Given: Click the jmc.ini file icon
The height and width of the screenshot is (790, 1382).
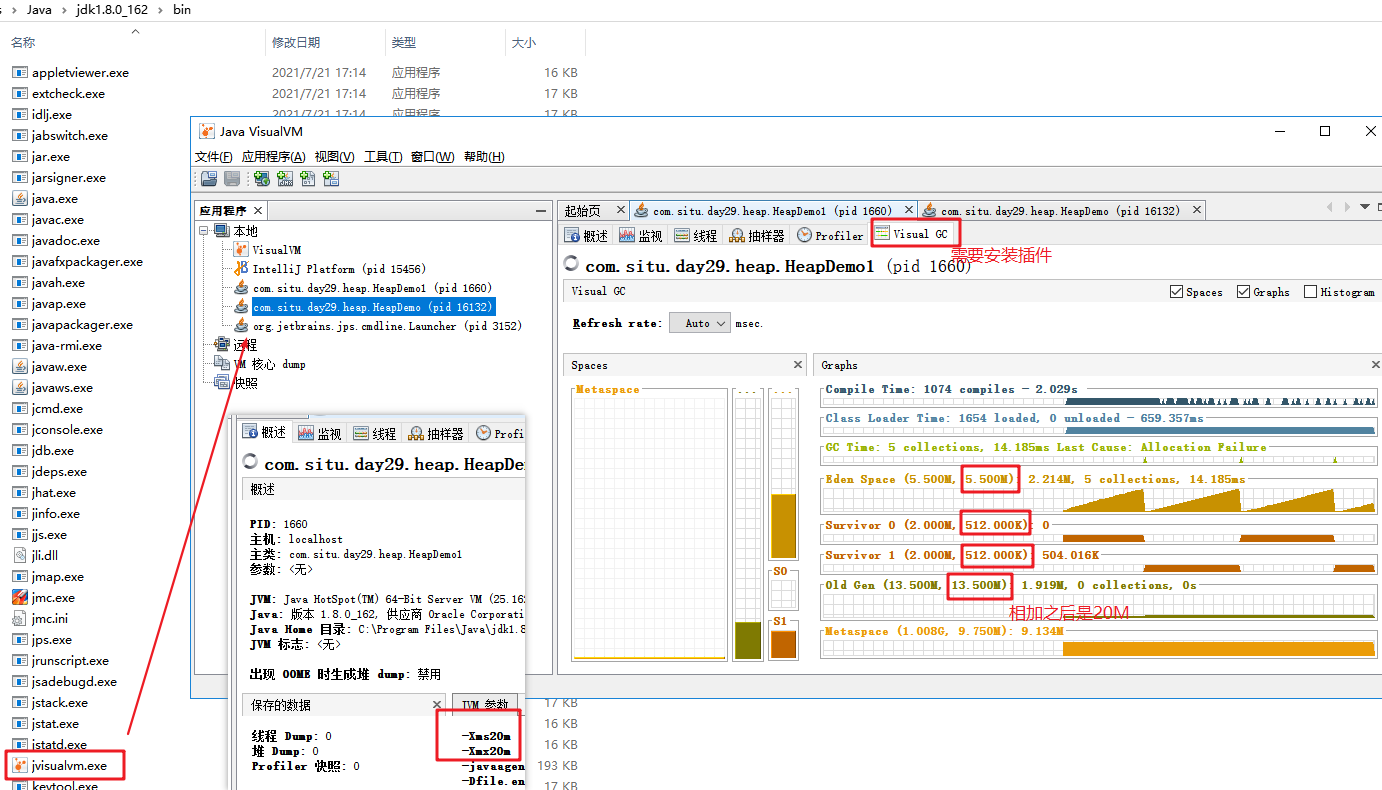Looking at the screenshot, I should [x=19, y=618].
